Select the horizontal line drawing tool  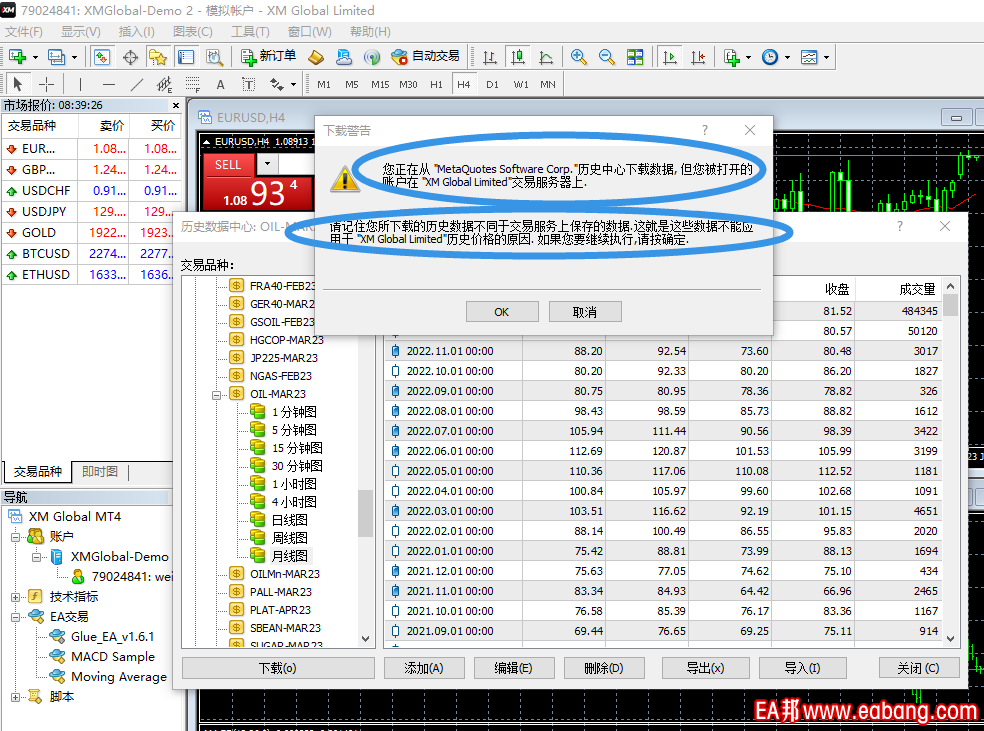click(x=109, y=84)
